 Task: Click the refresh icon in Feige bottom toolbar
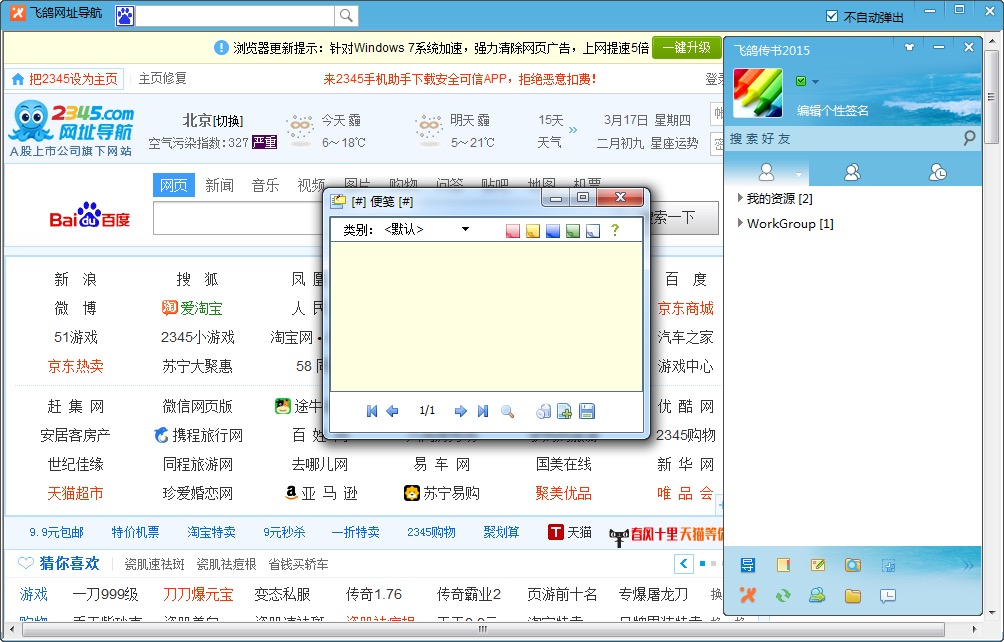(x=784, y=596)
